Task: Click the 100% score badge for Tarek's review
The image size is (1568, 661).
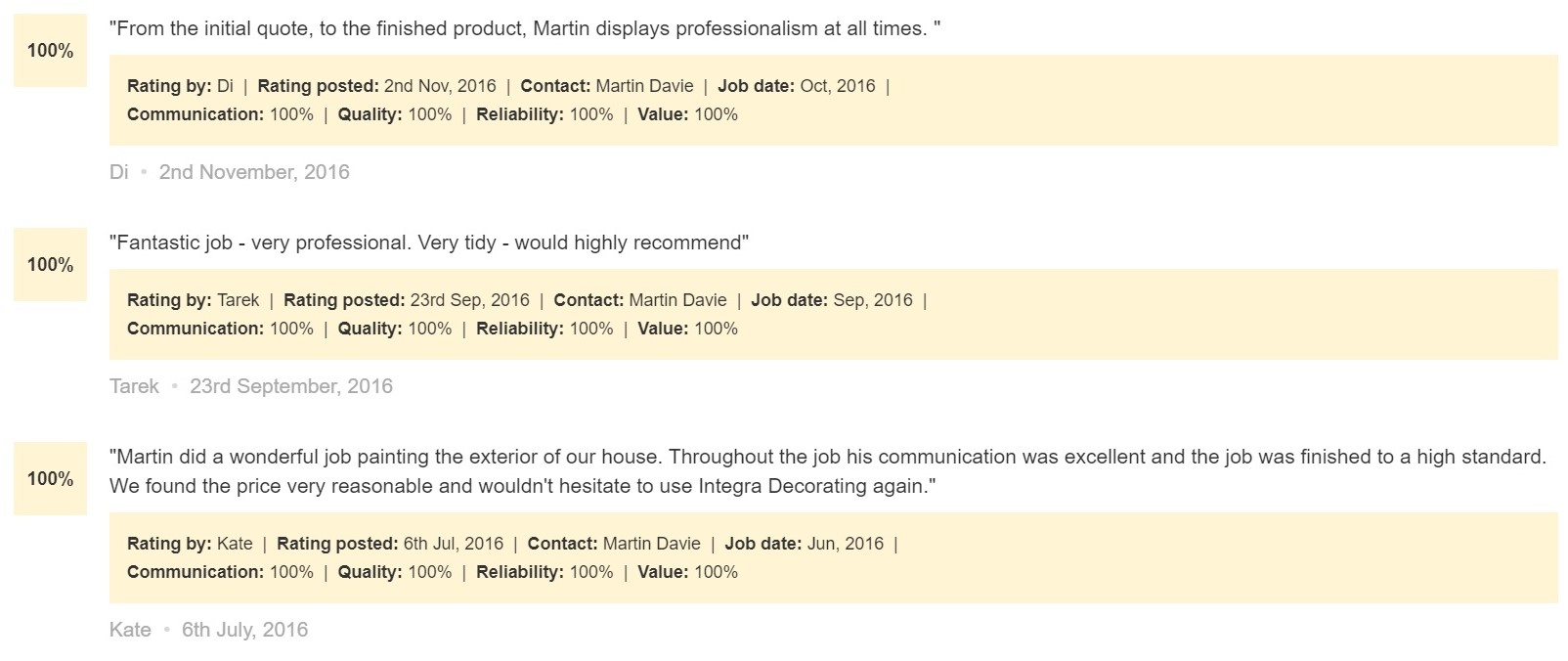Action: [x=50, y=265]
